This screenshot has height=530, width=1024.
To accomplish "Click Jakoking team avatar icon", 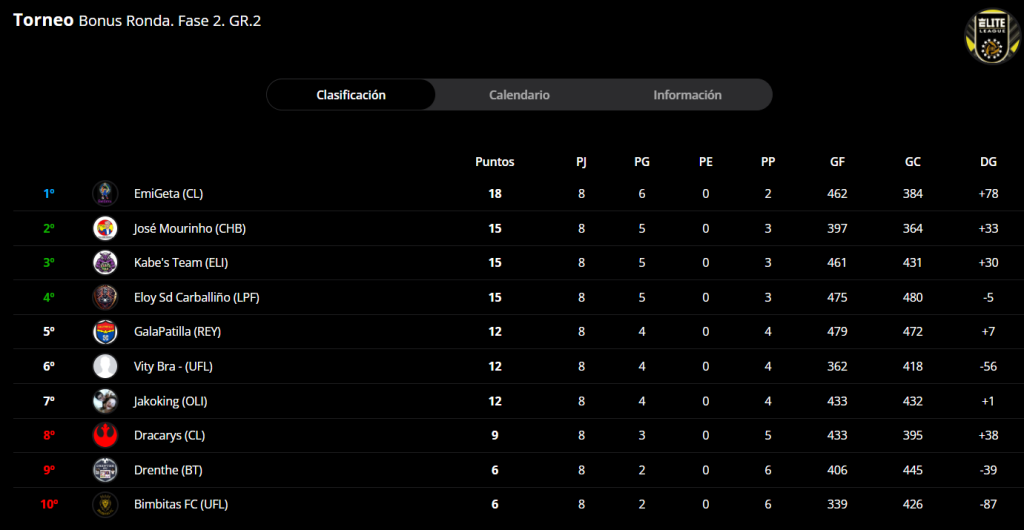I will coord(105,401).
